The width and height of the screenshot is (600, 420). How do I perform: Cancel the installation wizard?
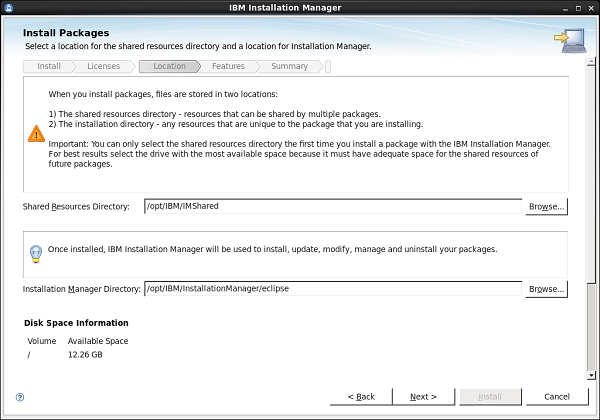pyautogui.click(x=557, y=397)
